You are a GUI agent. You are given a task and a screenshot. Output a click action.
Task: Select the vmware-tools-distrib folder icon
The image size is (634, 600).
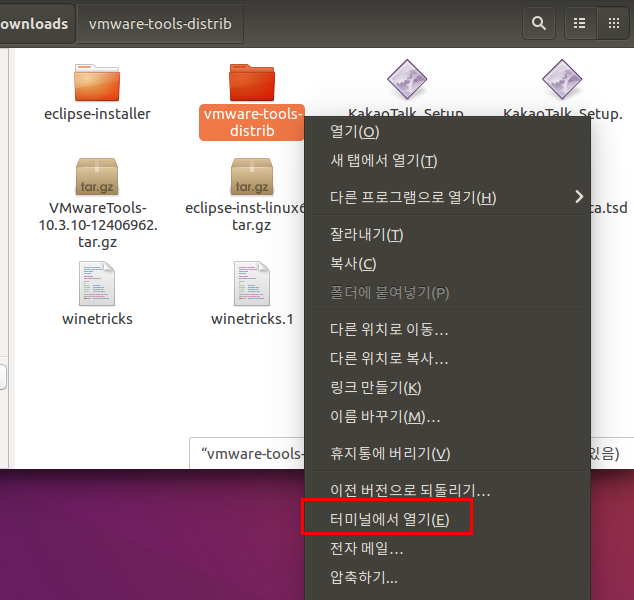pyautogui.click(x=252, y=82)
